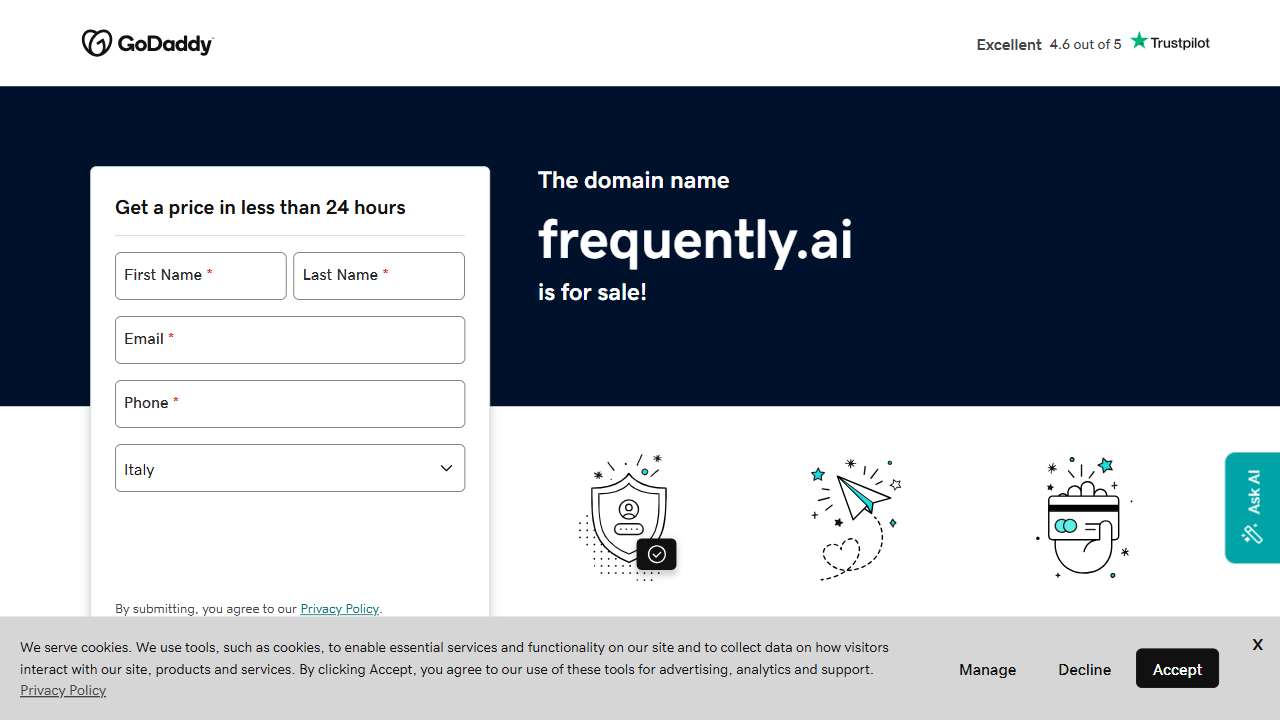Dismiss the cookie banner with the X
This screenshot has width=1280, height=720.
click(x=1257, y=644)
